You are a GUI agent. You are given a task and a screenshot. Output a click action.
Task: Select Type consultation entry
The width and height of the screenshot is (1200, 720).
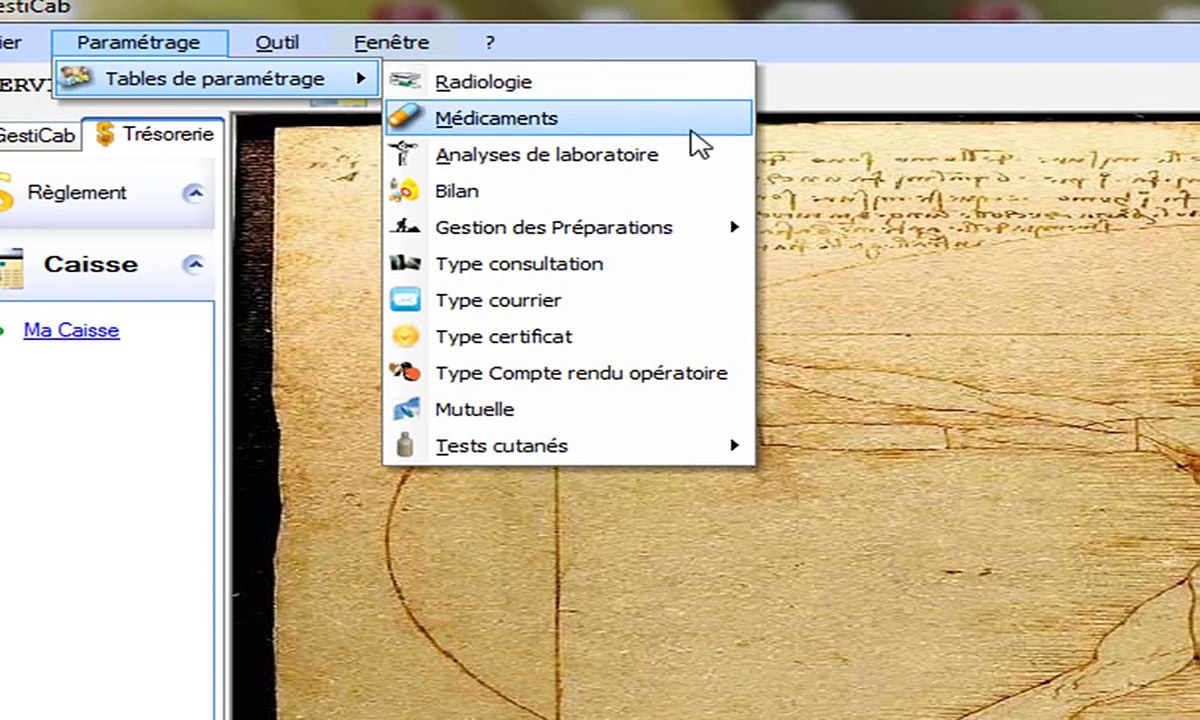pyautogui.click(x=569, y=264)
